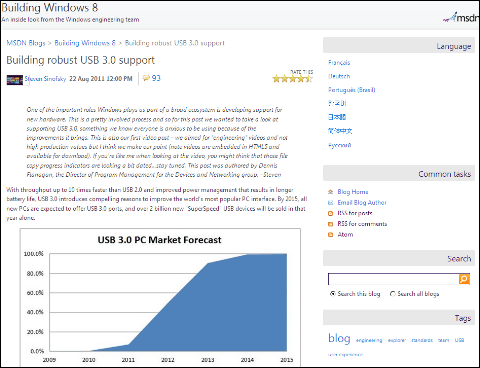
Task: Open the MSDN Blogs breadcrumb link
Action: 26,43
